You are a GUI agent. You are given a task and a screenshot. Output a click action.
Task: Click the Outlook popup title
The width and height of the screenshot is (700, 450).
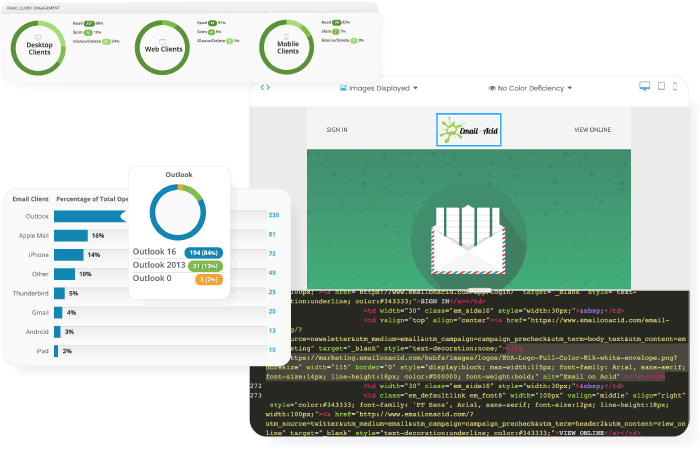click(179, 175)
